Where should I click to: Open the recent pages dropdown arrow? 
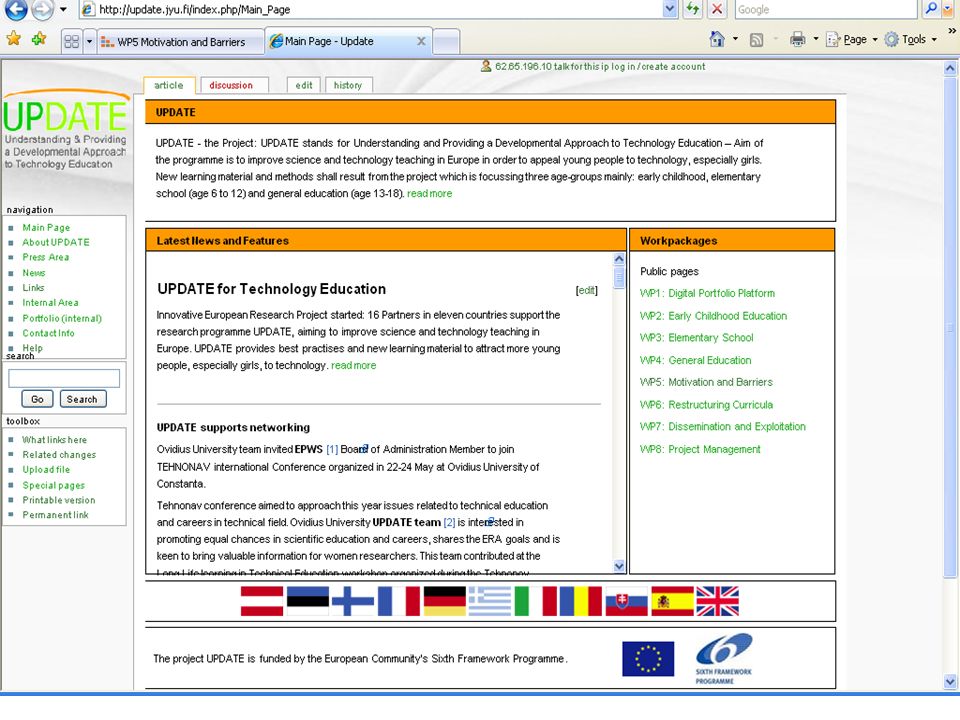tap(63, 9)
